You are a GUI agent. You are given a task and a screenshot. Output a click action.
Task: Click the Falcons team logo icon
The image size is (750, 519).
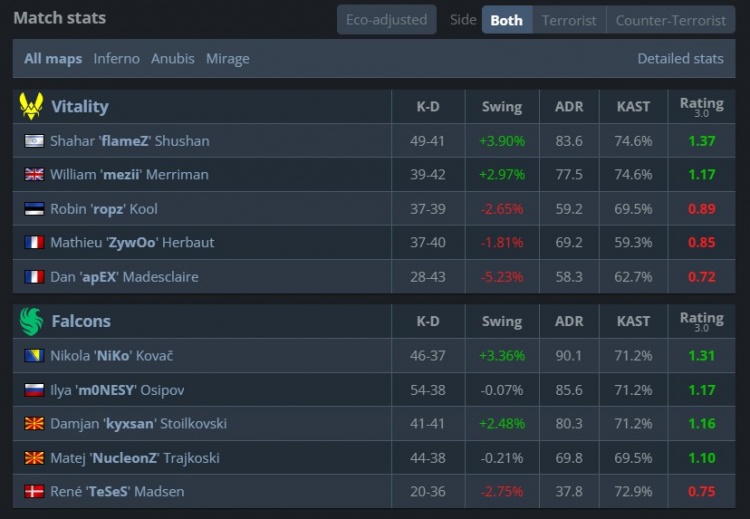coord(31,321)
